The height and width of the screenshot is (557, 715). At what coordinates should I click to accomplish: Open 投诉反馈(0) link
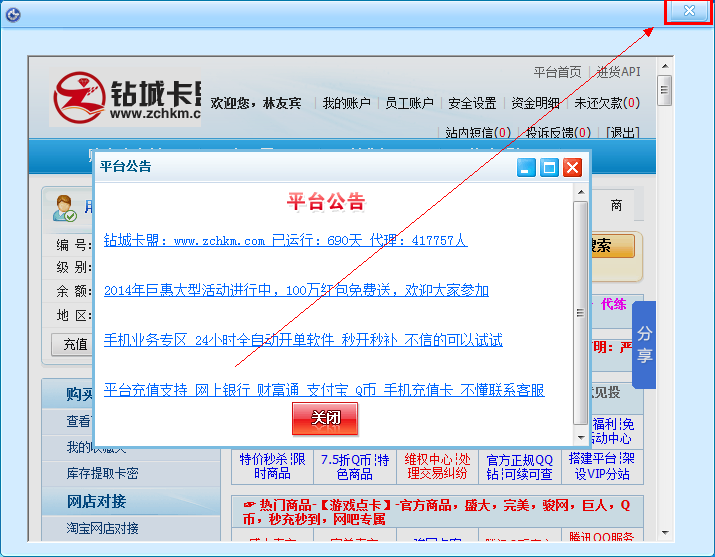click(558, 133)
